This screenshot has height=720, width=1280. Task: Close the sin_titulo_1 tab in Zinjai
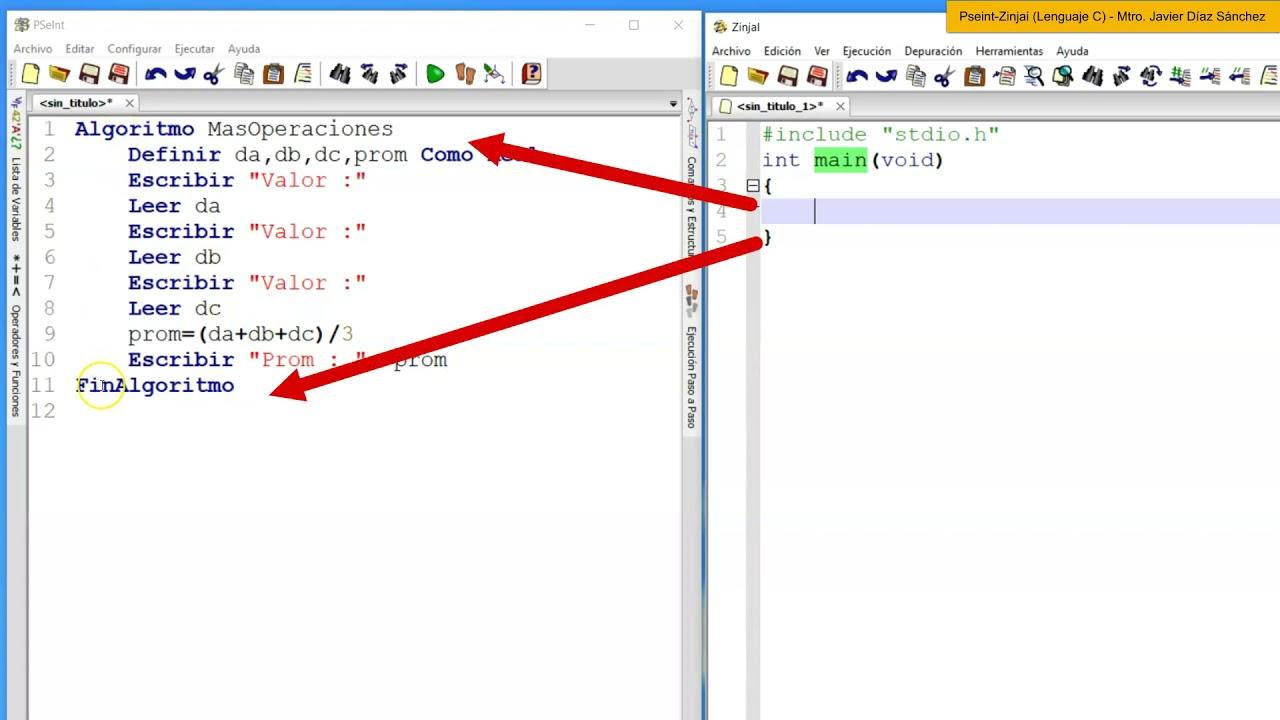840,106
